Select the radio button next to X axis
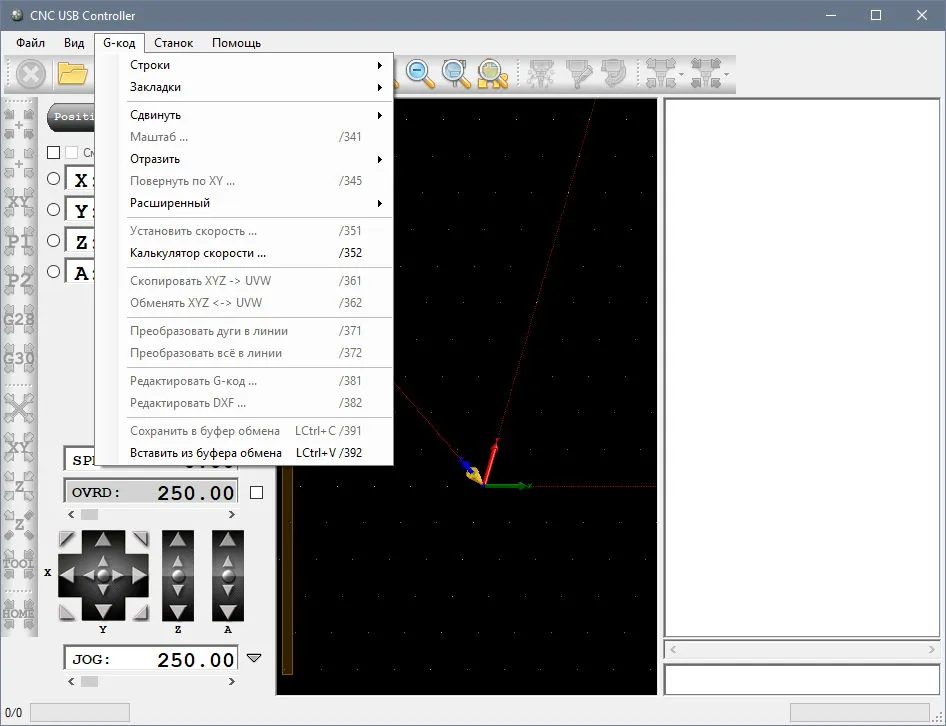 (54, 179)
